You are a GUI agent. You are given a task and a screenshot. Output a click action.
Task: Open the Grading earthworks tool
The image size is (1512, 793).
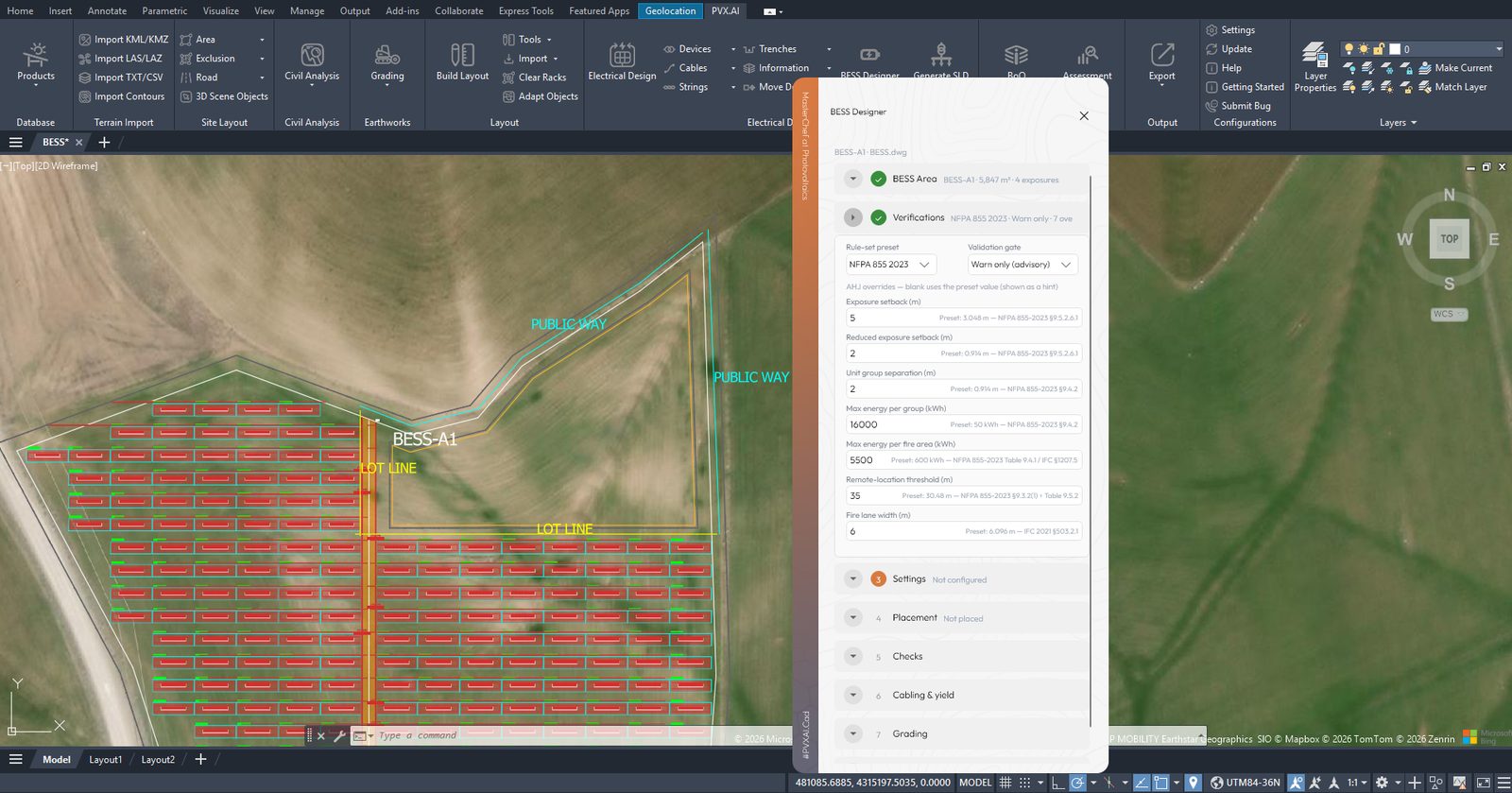[x=387, y=62]
